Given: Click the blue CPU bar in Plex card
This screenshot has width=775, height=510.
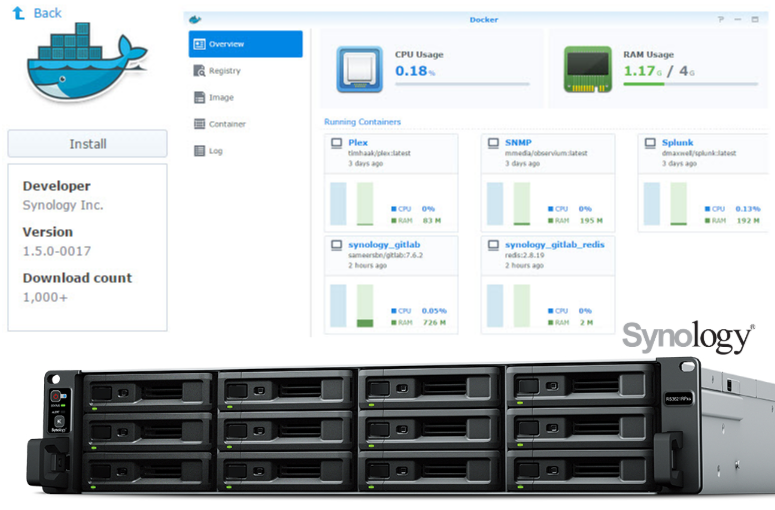Looking at the screenshot, I should point(338,204).
